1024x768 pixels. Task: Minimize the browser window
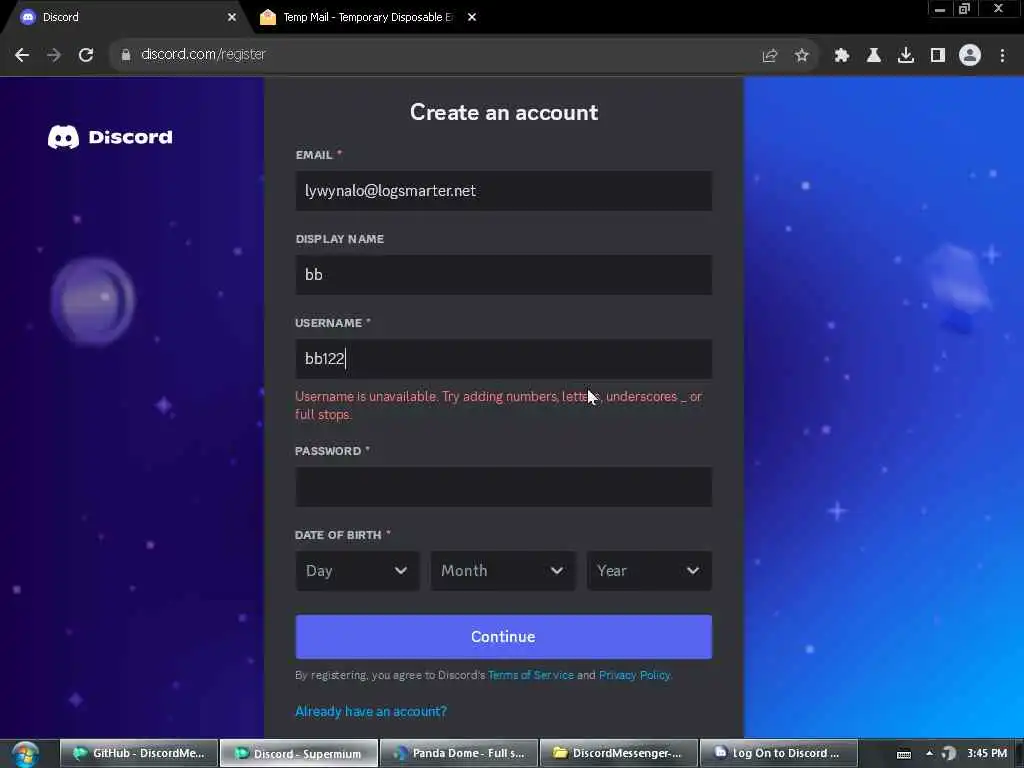point(940,9)
